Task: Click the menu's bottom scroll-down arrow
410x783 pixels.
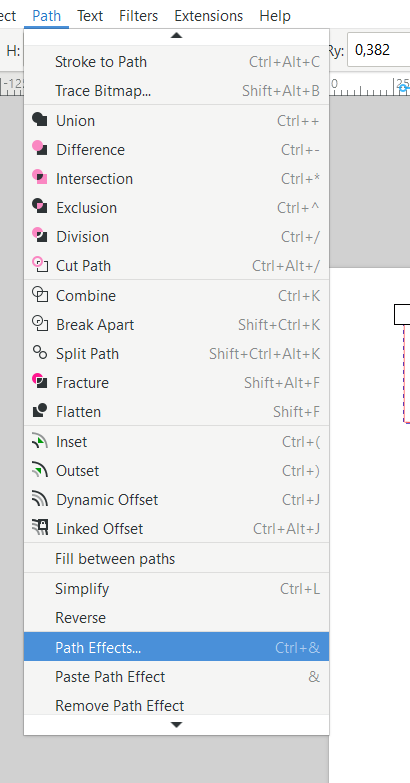Action: point(176,725)
